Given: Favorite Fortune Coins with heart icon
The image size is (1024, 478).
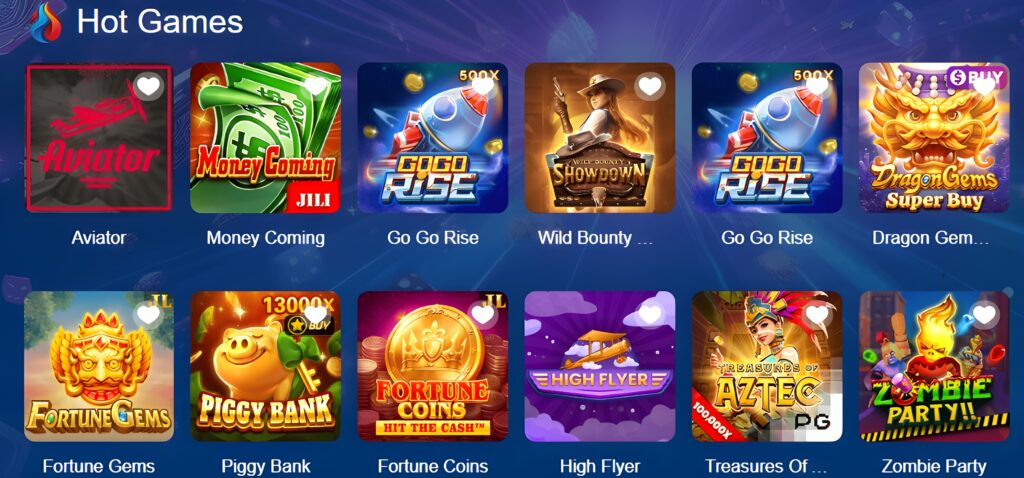Looking at the screenshot, I should [483, 314].
